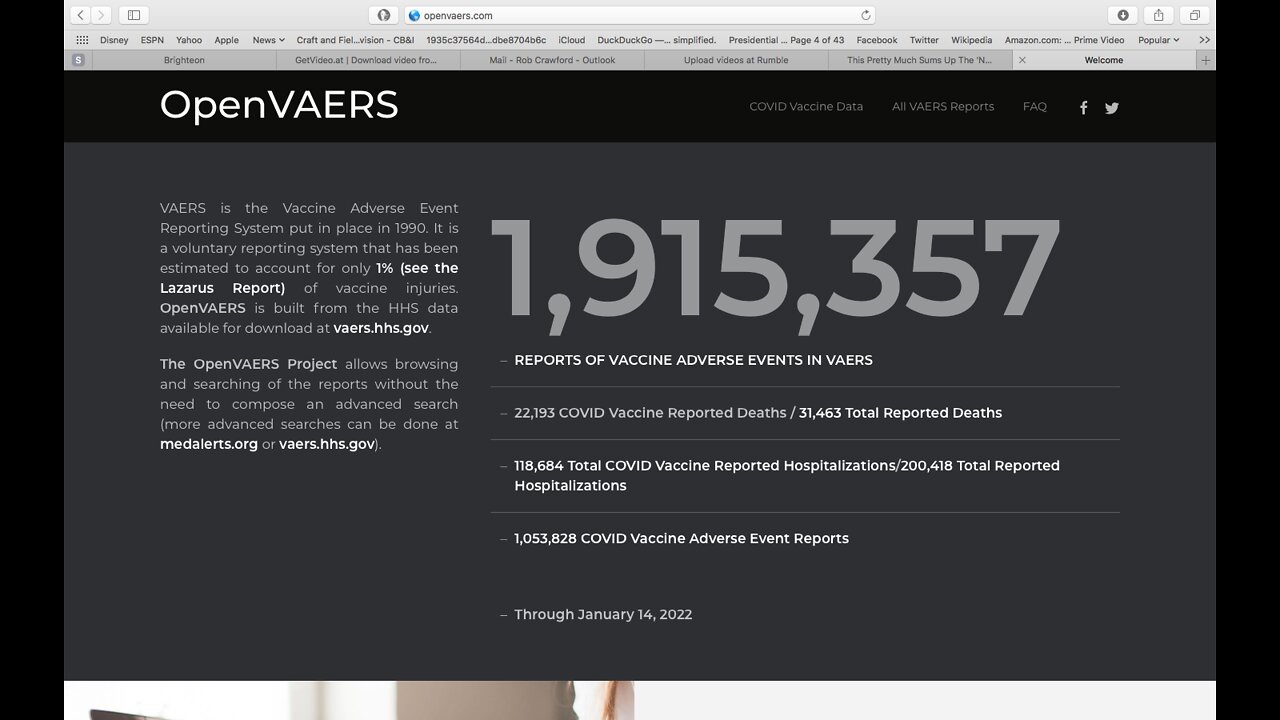This screenshot has height=720, width=1280.
Task: Switch to This Pretty Much Sums Up tab
Action: pyautogui.click(x=920, y=60)
